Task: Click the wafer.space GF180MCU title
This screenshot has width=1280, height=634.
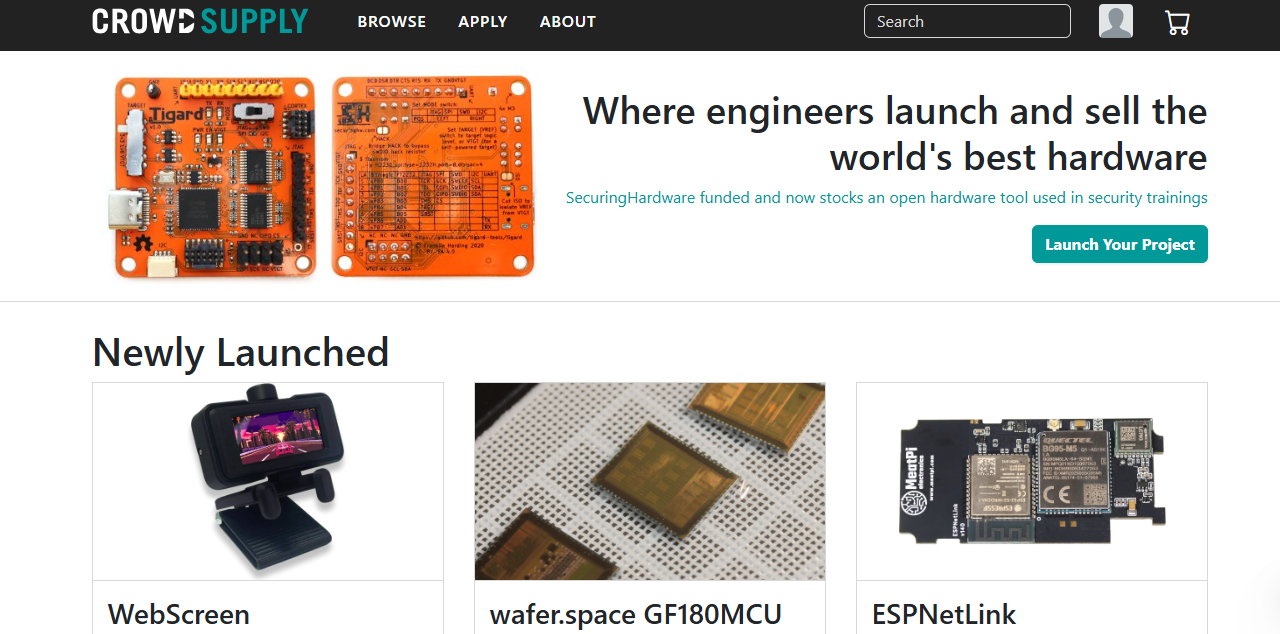Action: point(636,613)
